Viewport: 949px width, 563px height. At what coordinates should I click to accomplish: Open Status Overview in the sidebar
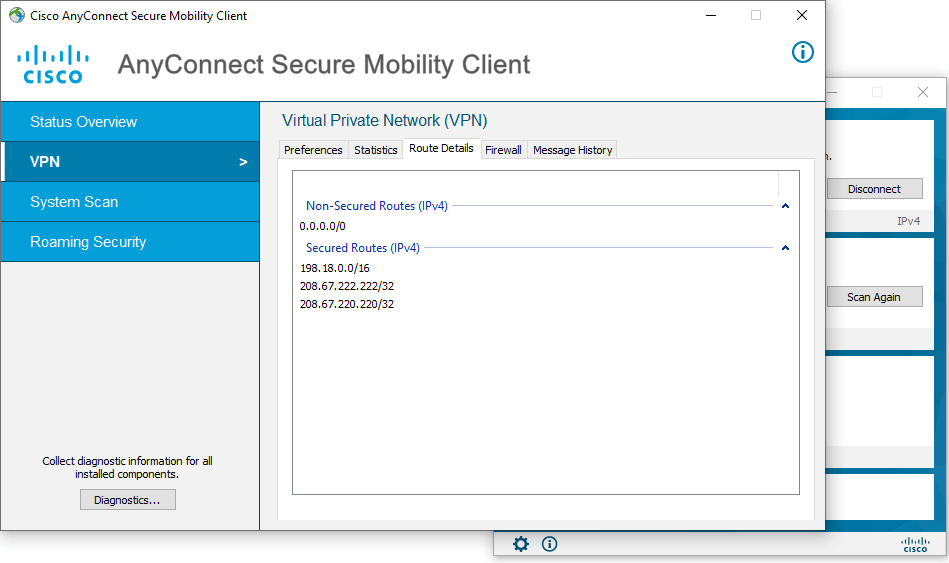coord(130,122)
